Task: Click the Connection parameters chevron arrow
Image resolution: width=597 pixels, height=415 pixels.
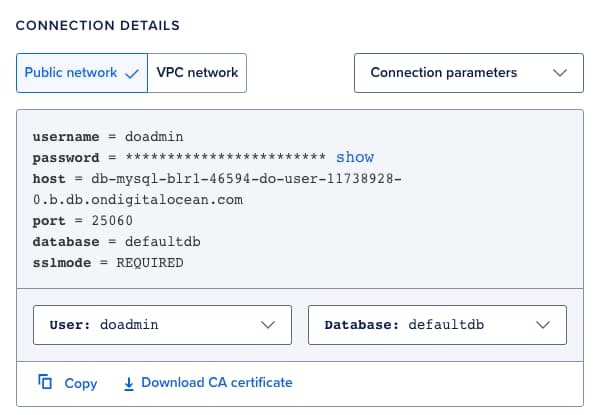Action: pos(560,73)
